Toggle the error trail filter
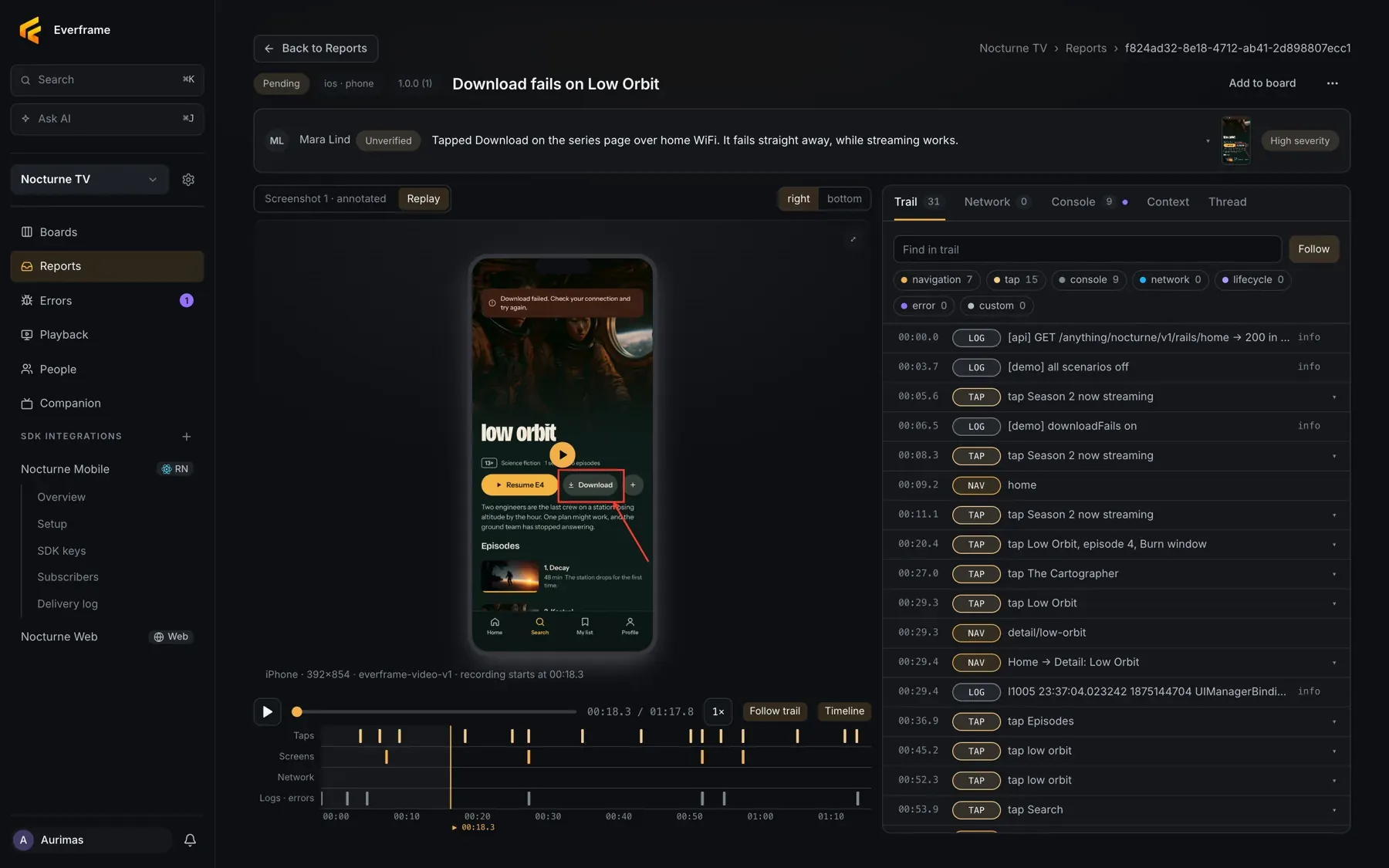The height and width of the screenshot is (868, 1389). (924, 306)
